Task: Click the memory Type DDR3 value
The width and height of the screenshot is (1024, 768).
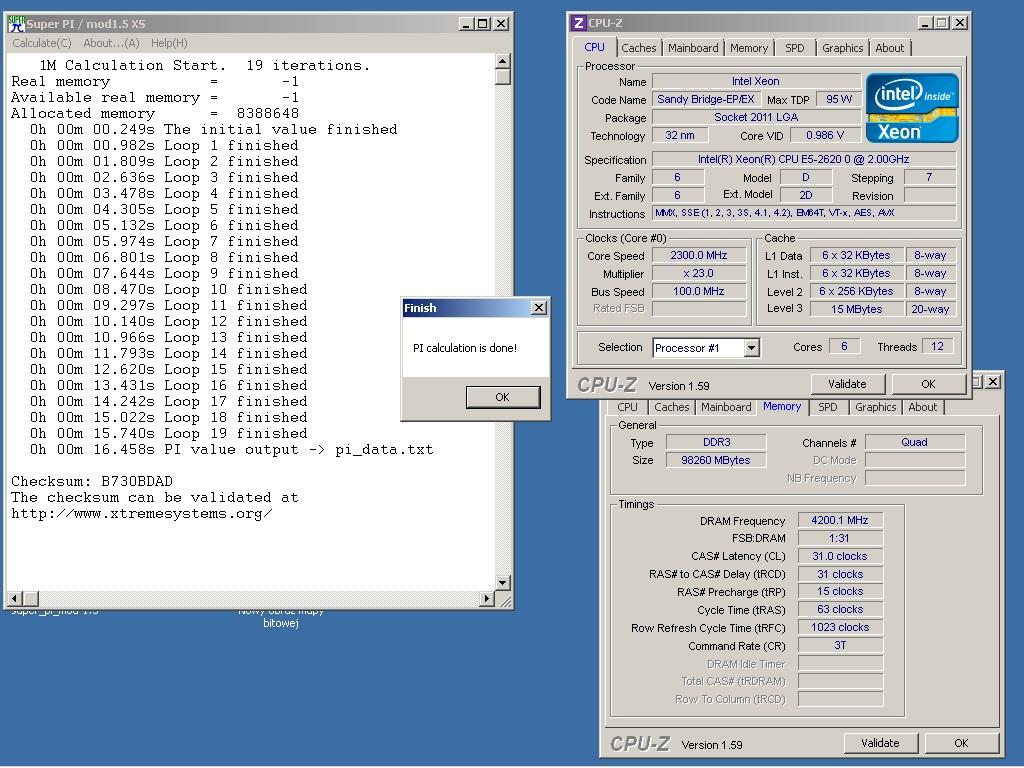Action: pyautogui.click(x=716, y=442)
